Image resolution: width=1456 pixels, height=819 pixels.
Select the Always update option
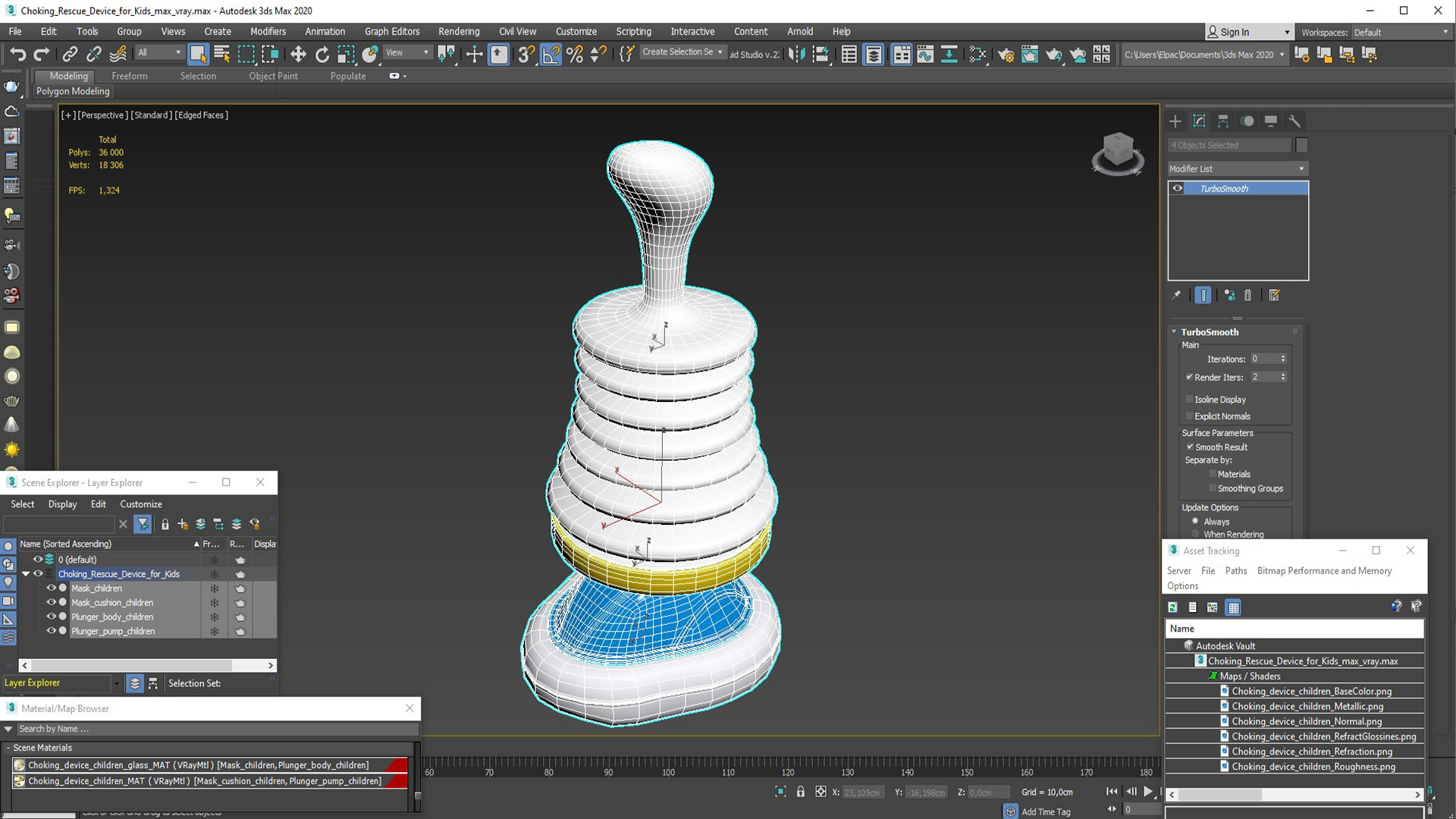tap(1195, 521)
